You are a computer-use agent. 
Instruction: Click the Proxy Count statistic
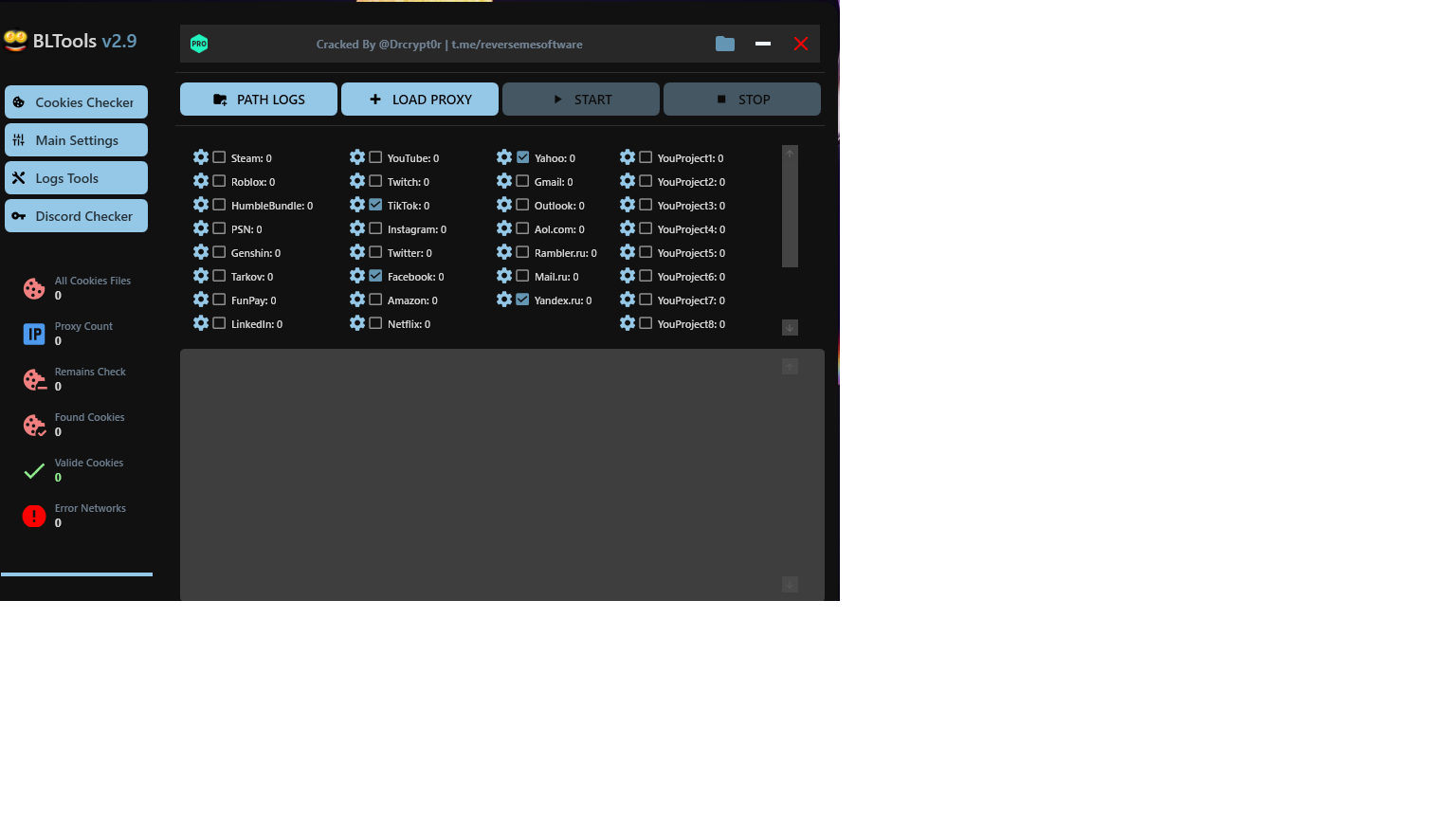(x=67, y=334)
